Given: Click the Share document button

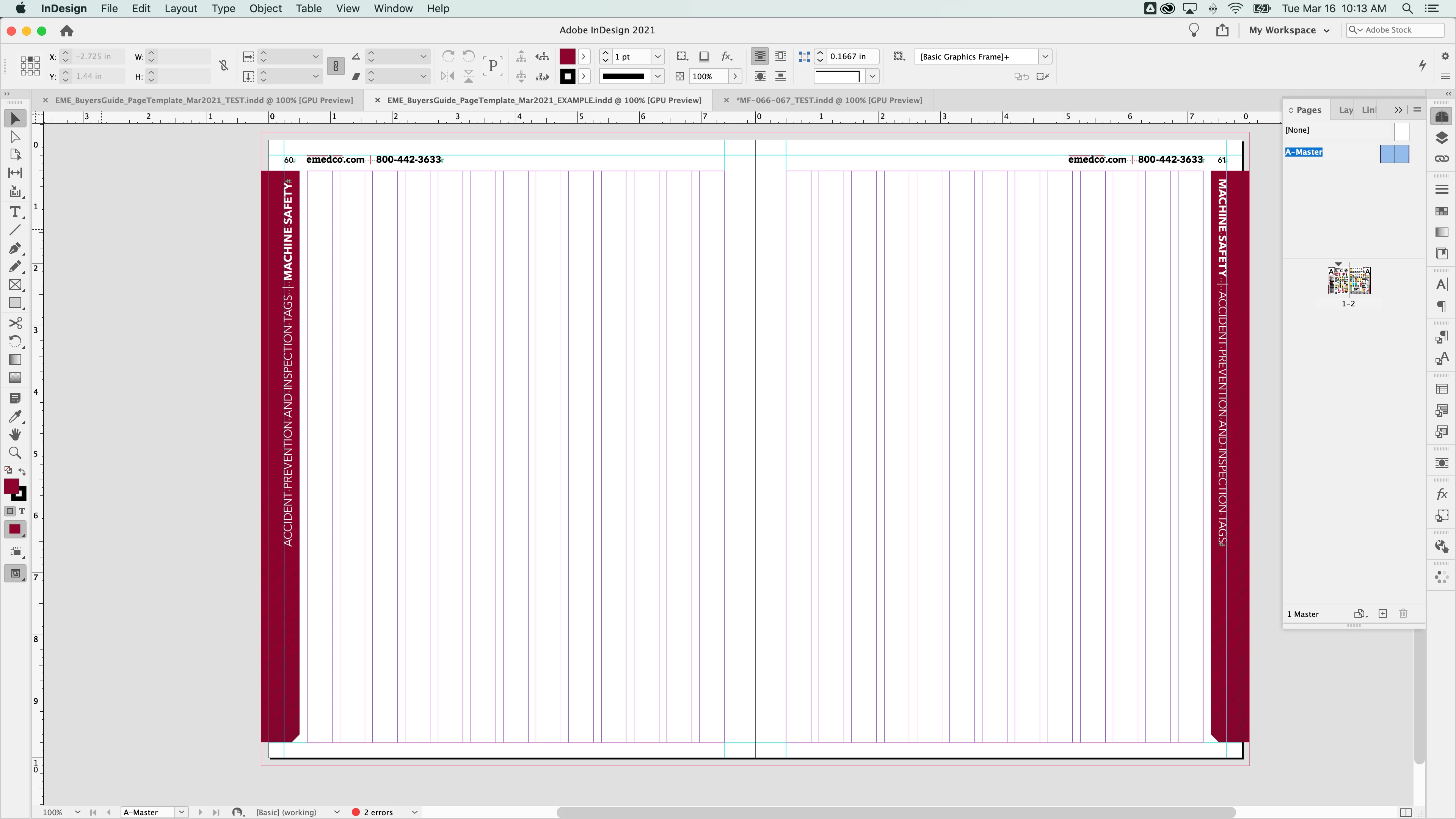Looking at the screenshot, I should (1222, 30).
